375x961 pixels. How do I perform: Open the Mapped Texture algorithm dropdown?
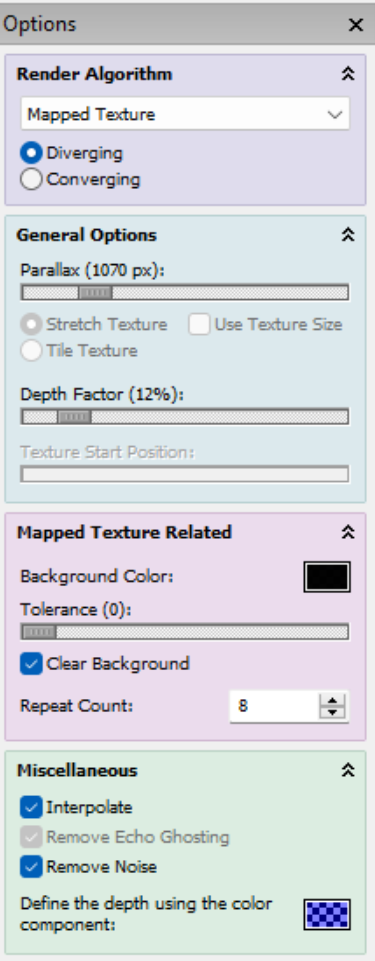click(185, 114)
